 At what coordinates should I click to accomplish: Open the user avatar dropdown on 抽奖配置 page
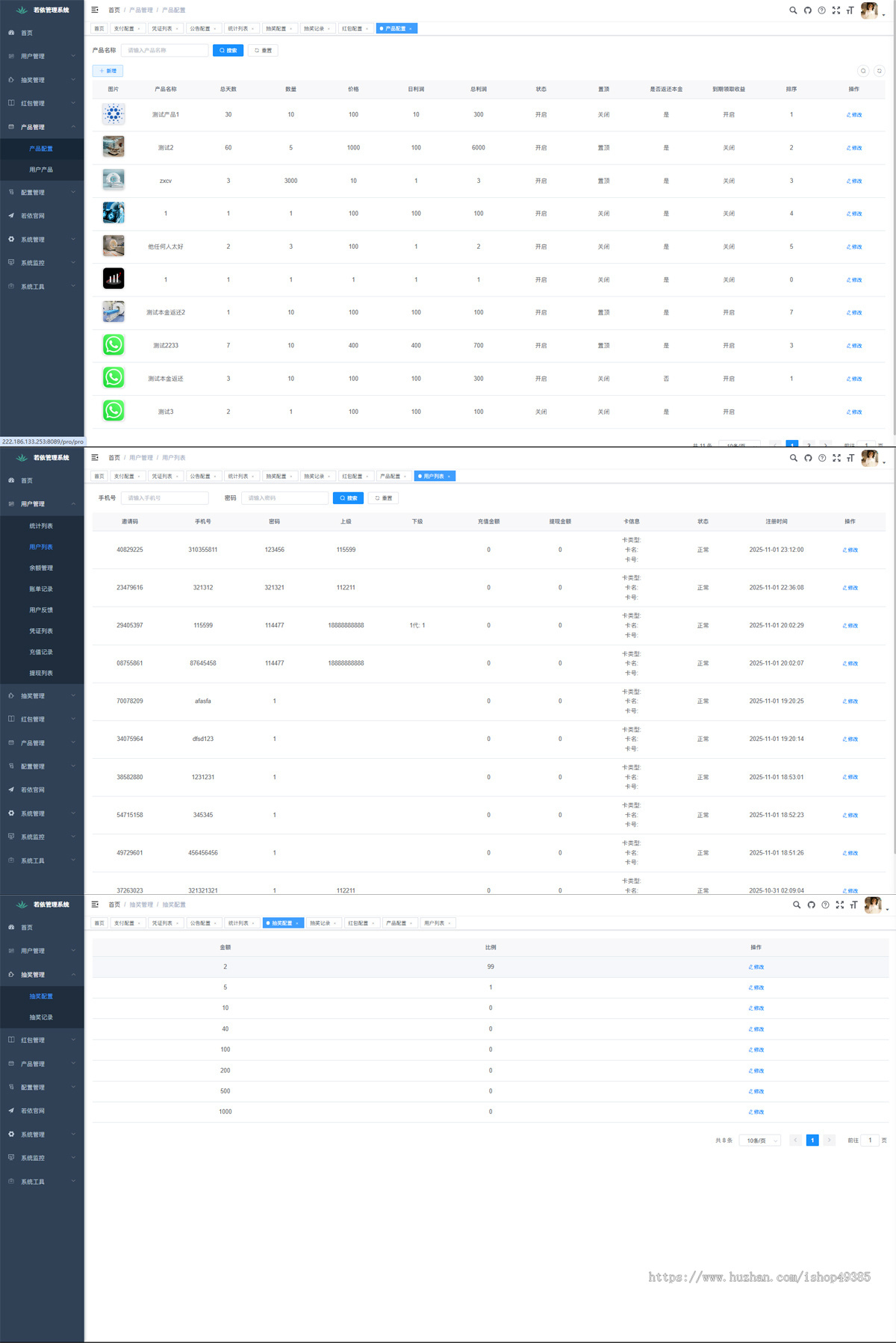pos(876,905)
